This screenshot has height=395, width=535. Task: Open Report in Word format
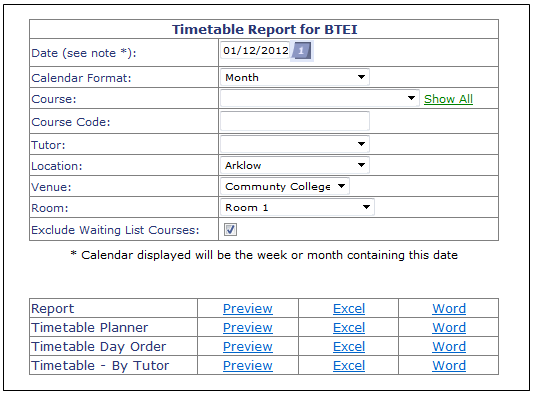click(449, 309)
